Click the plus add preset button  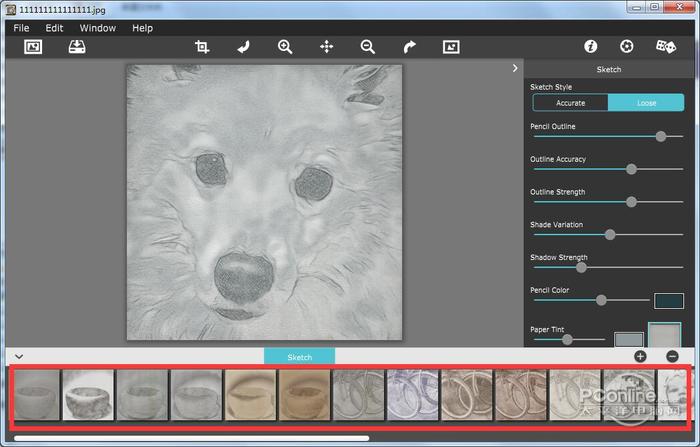(x=640, y=356)
